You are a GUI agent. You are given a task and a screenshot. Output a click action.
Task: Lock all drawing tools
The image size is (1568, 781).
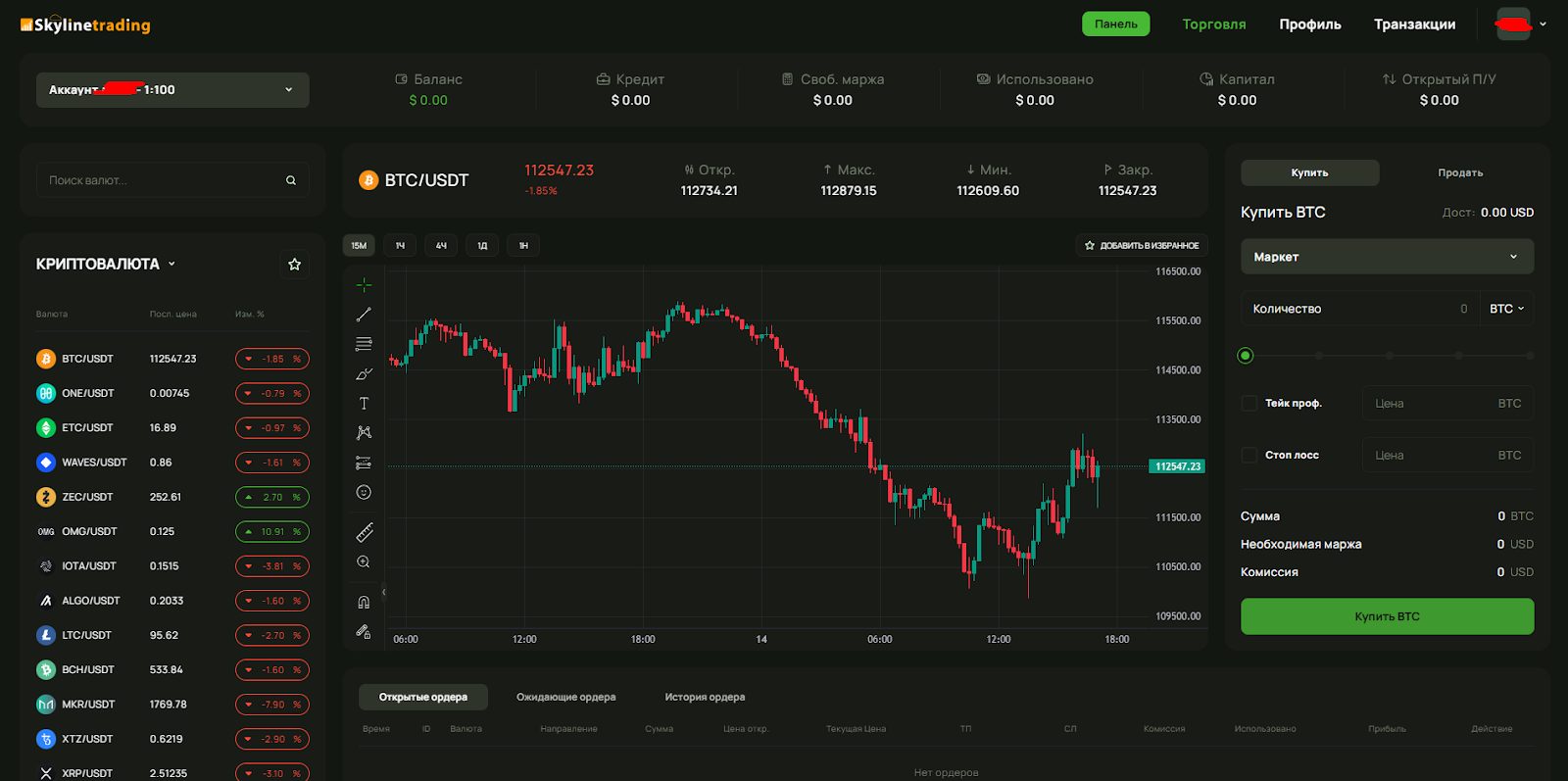(x=364, y=631)
